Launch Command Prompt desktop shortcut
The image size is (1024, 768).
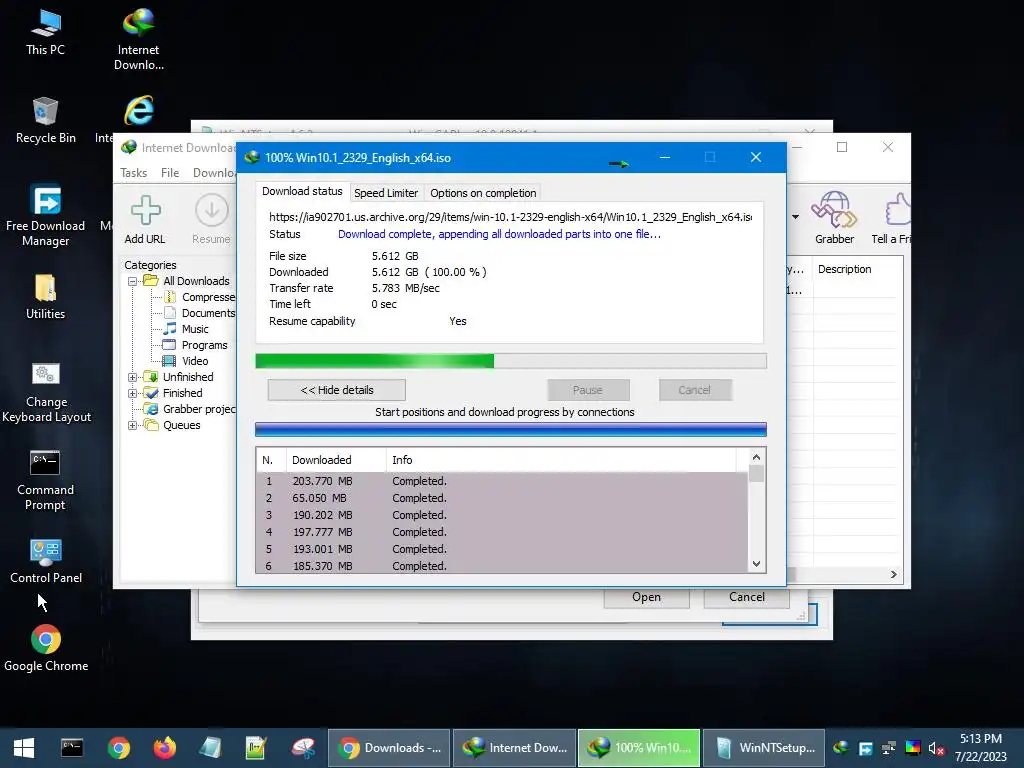point(45,480)
